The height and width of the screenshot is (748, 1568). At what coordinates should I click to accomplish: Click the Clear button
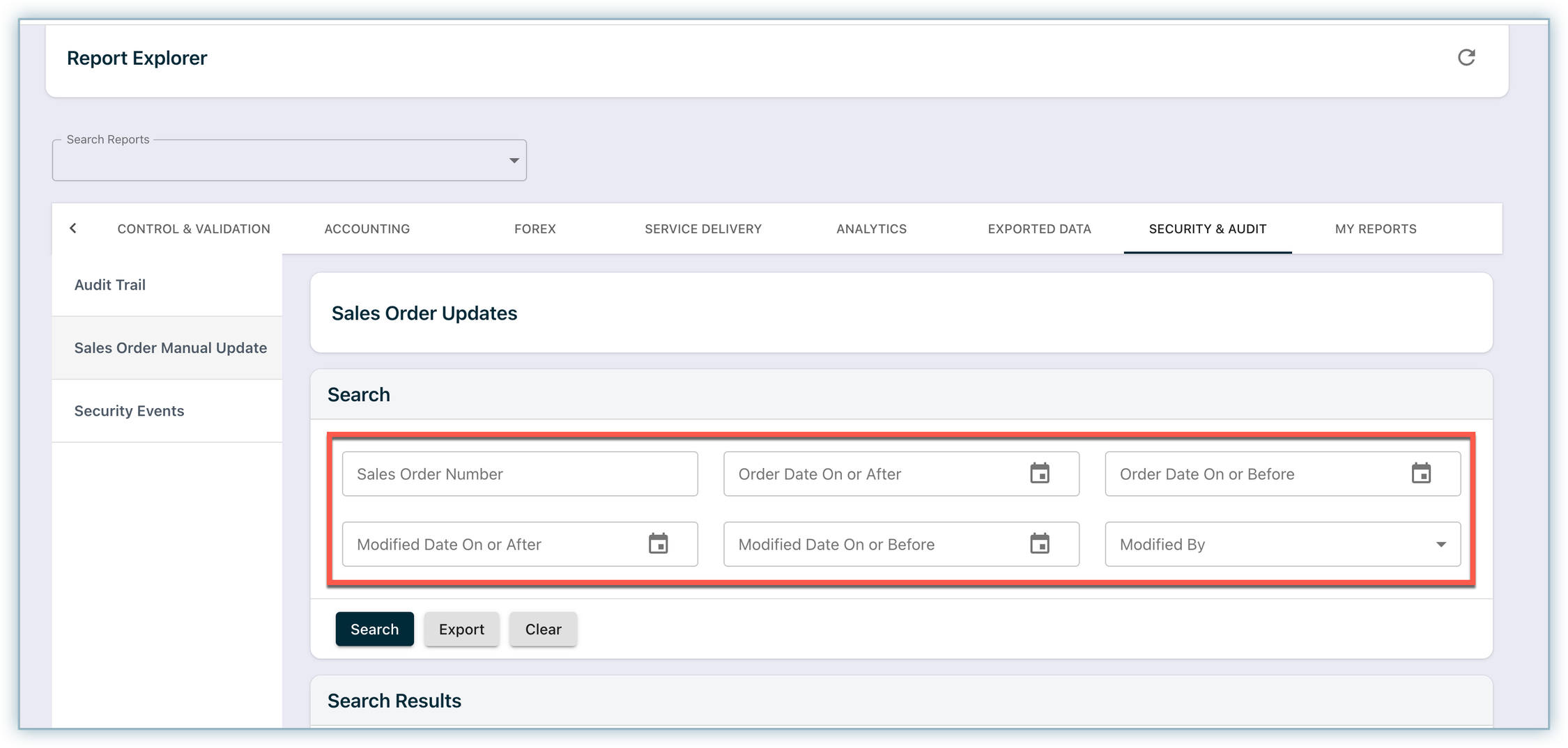(x=543, y=629)
